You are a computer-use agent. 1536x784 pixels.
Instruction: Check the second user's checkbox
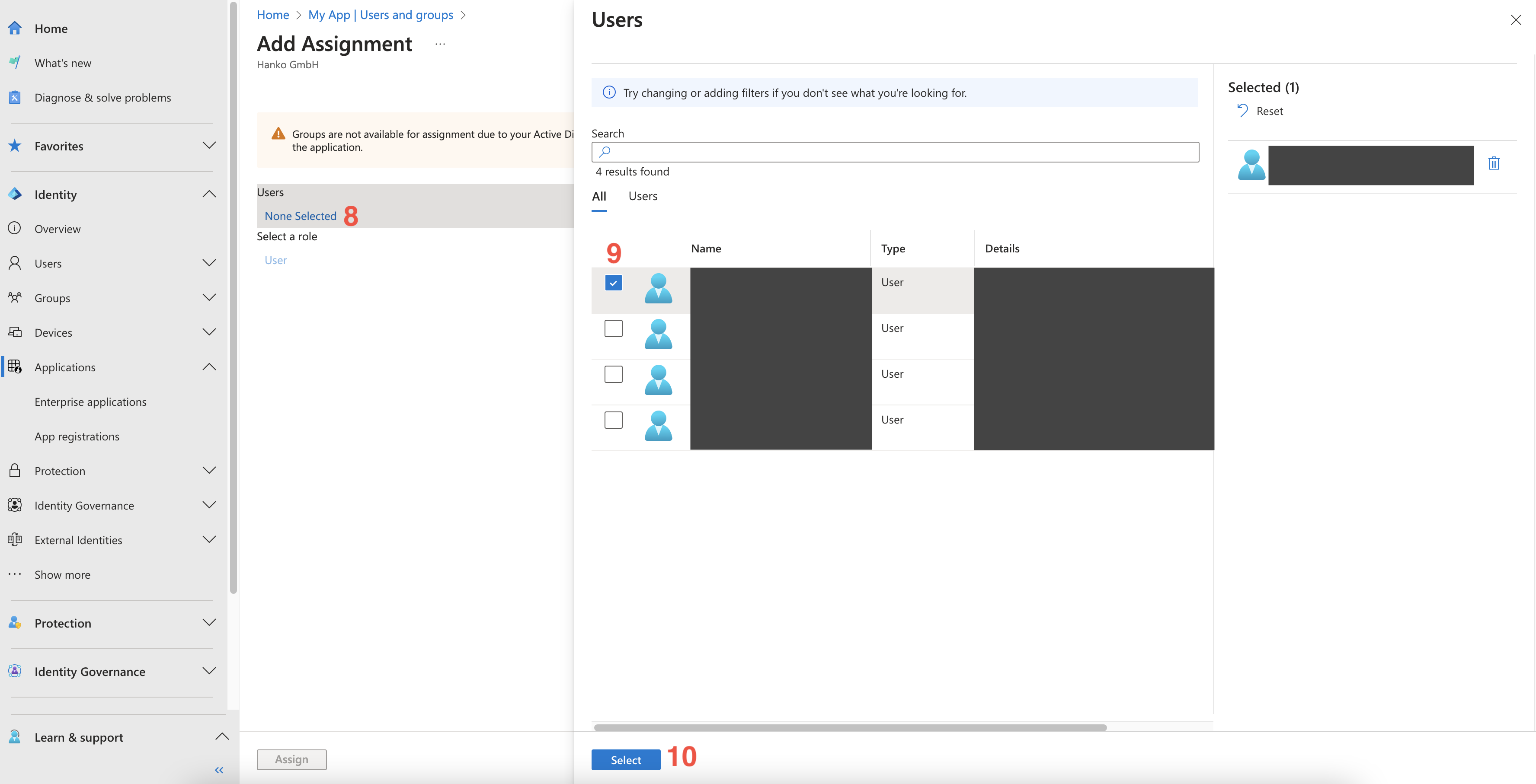coord(613,328)
